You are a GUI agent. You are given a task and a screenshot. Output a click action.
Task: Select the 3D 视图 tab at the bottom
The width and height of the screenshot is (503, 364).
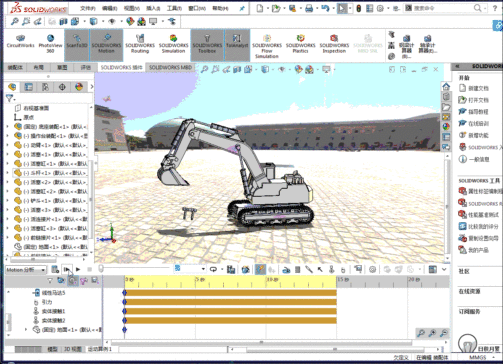click(x=72, y=349)
